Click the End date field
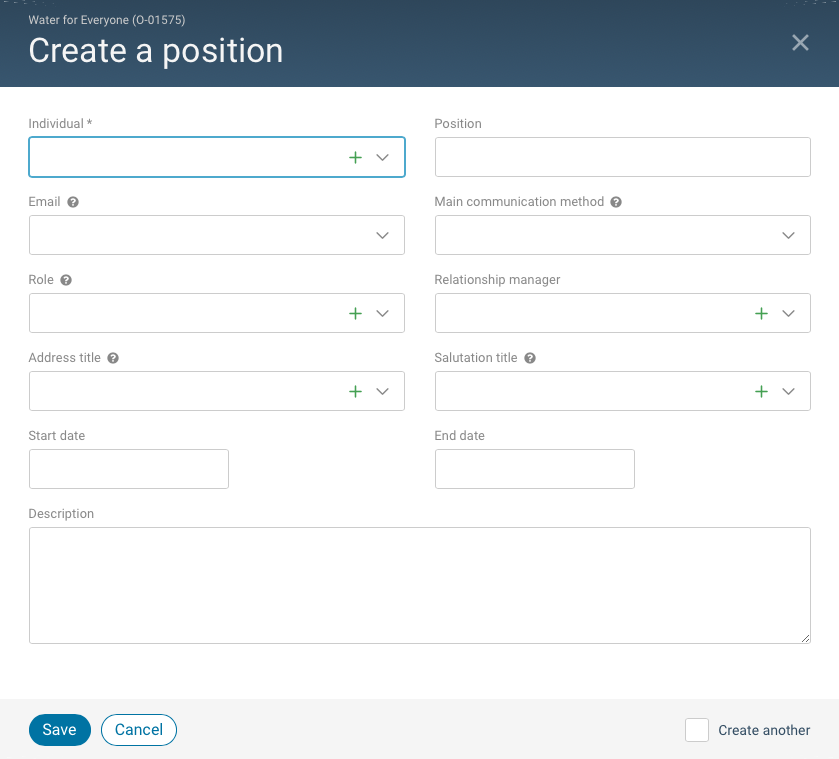Viewport: 839px width, 759px height. click(x=534, y=469)
